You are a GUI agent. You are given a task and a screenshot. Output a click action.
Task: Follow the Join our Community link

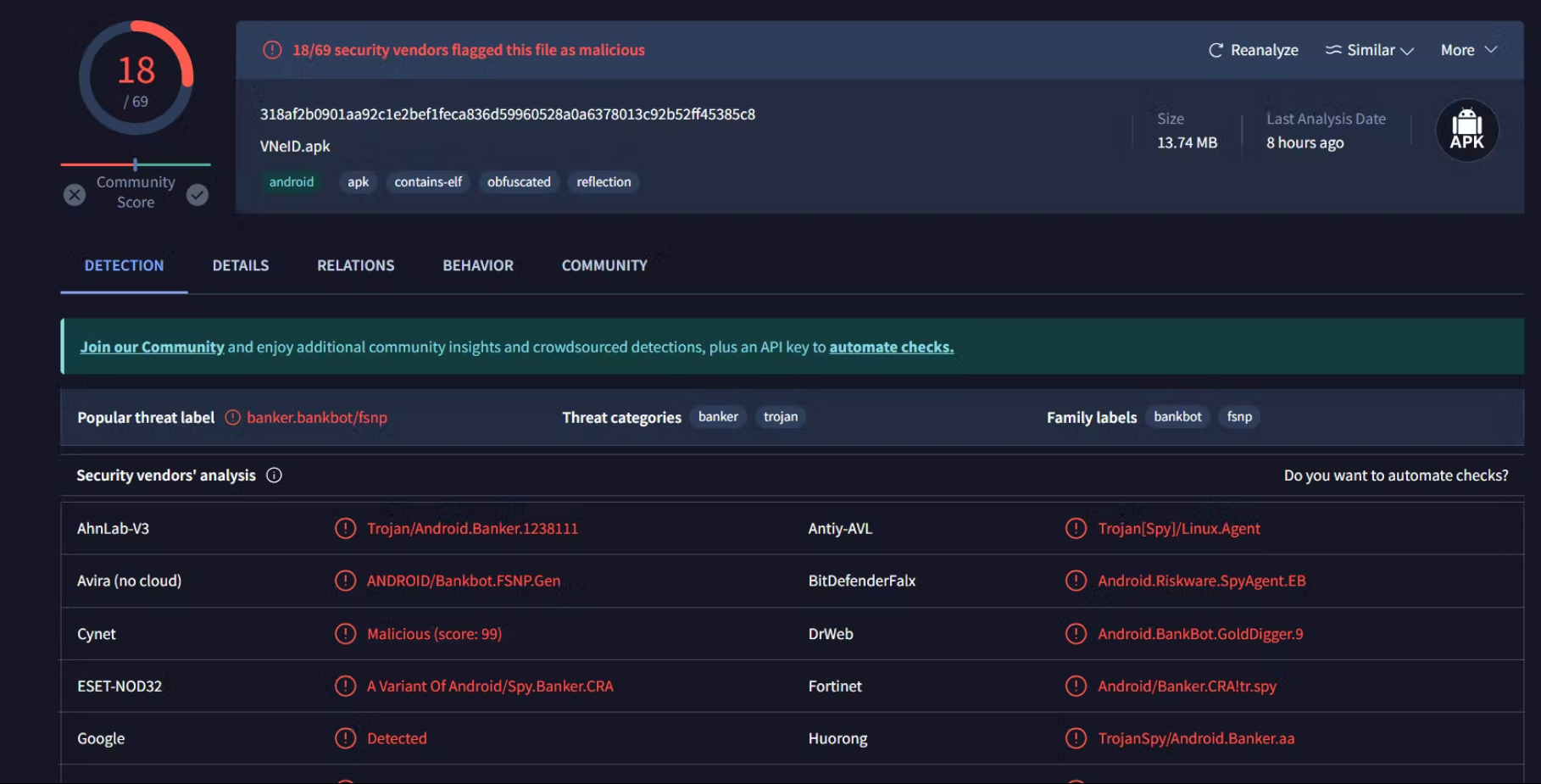point(152,347)
